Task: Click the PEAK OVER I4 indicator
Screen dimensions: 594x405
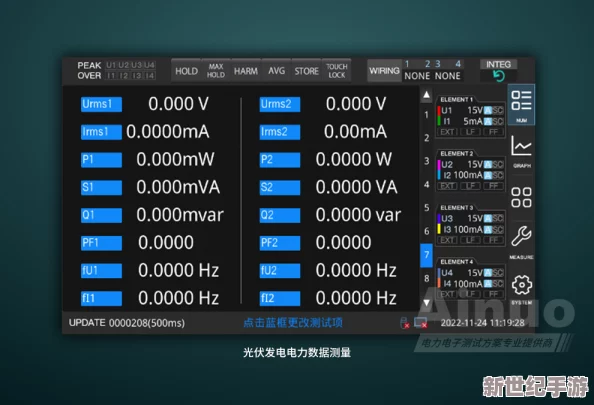Action: [150, 76]
